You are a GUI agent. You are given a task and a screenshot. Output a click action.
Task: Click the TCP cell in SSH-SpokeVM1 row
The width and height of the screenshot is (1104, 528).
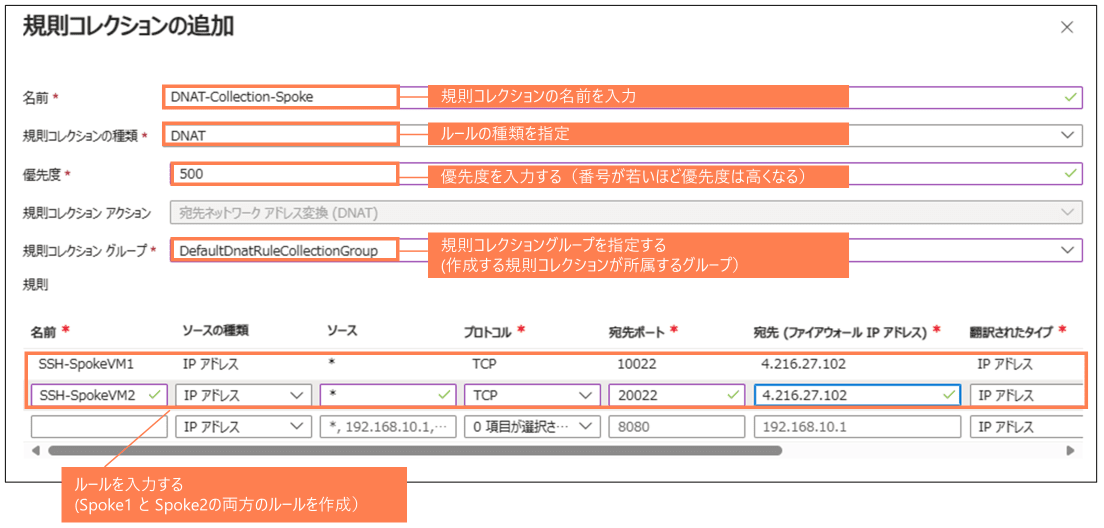[484, 365]
